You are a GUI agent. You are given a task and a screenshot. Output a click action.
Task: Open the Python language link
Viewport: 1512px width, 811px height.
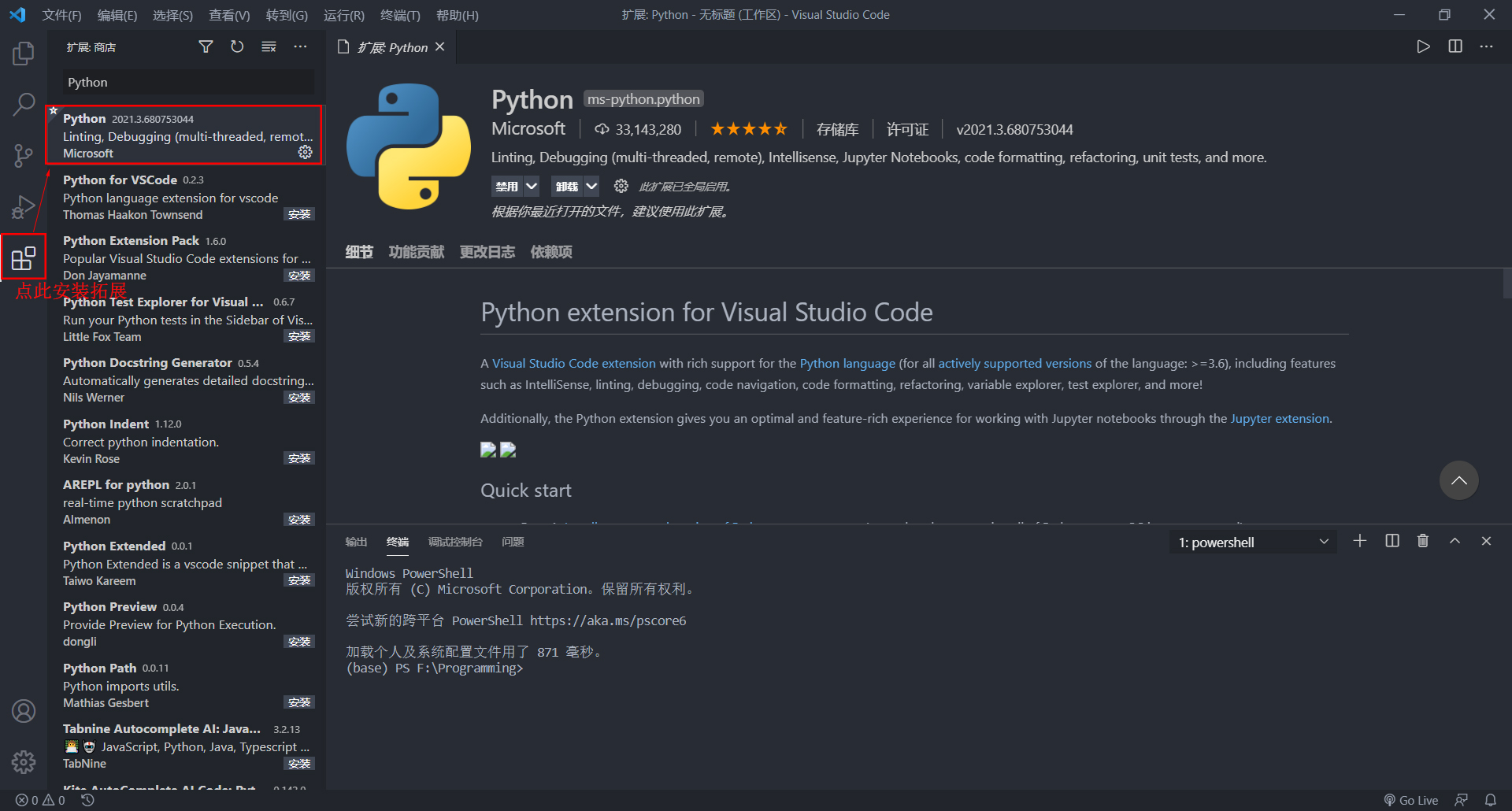pos(847,363)
